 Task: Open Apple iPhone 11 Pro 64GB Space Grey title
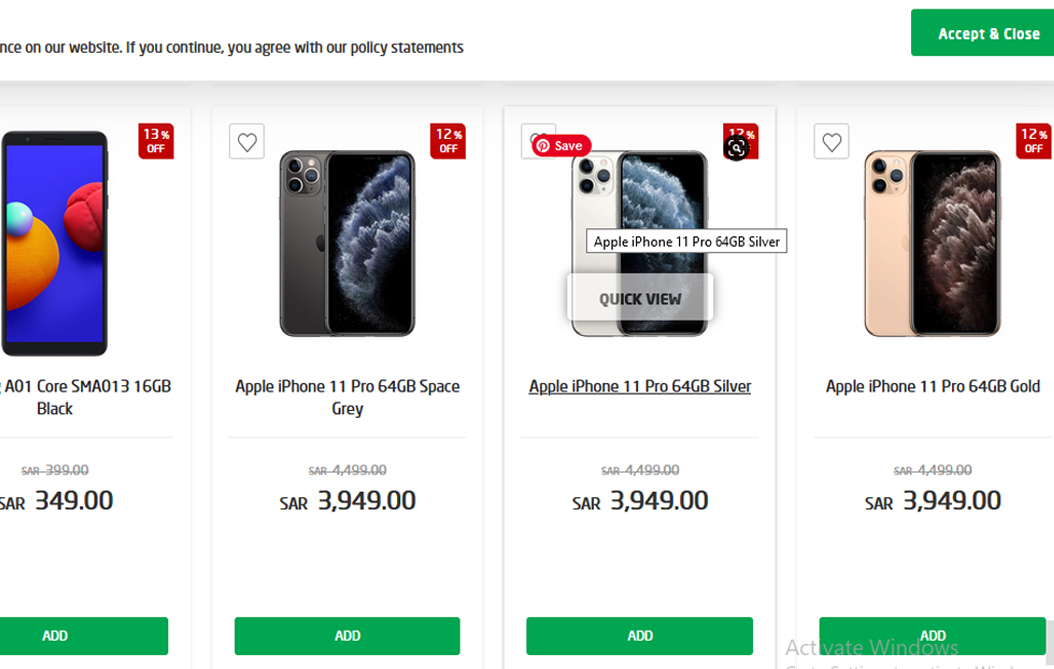click(348, 397)
